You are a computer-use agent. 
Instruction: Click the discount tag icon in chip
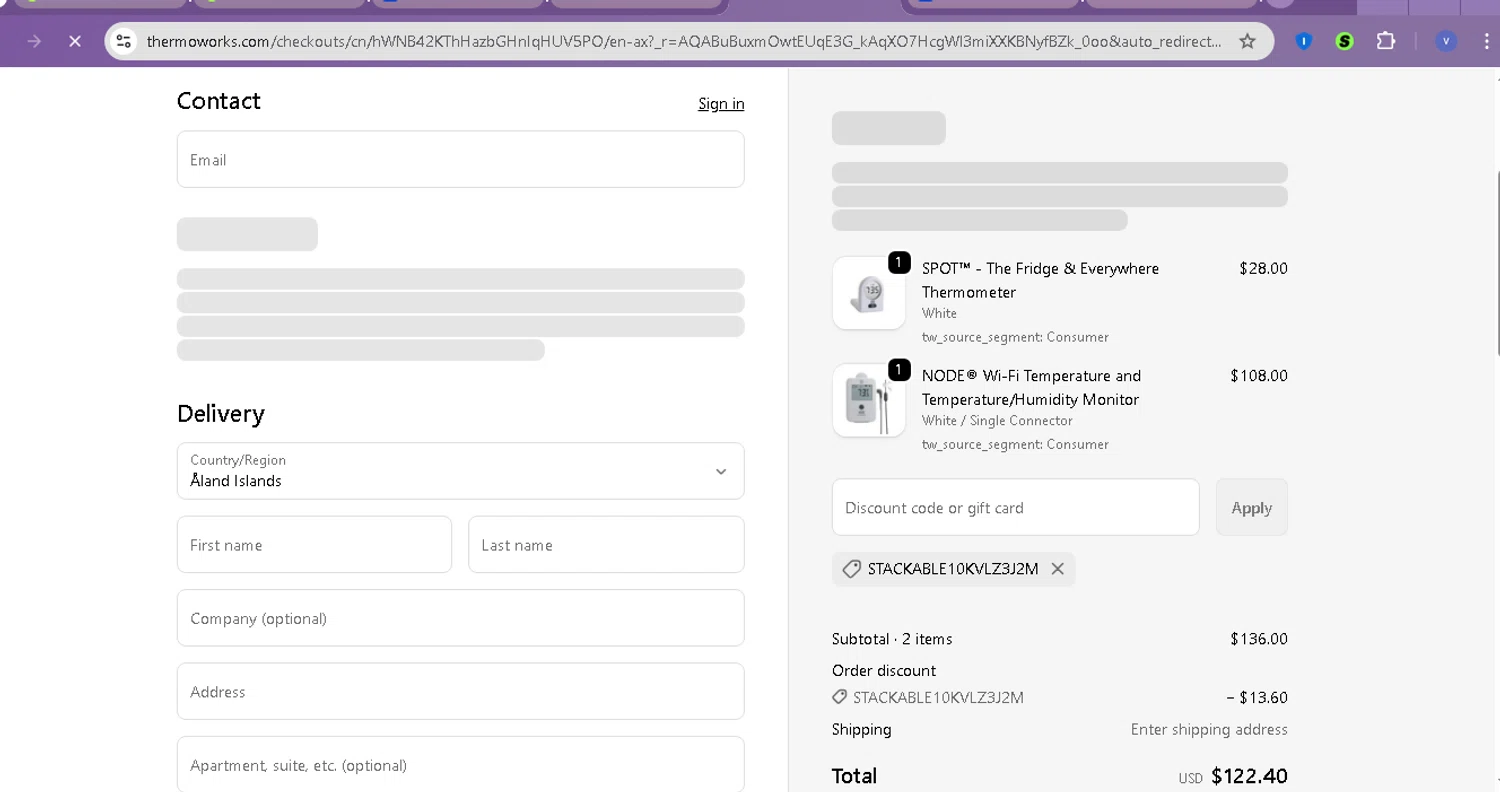click(851, 569)
